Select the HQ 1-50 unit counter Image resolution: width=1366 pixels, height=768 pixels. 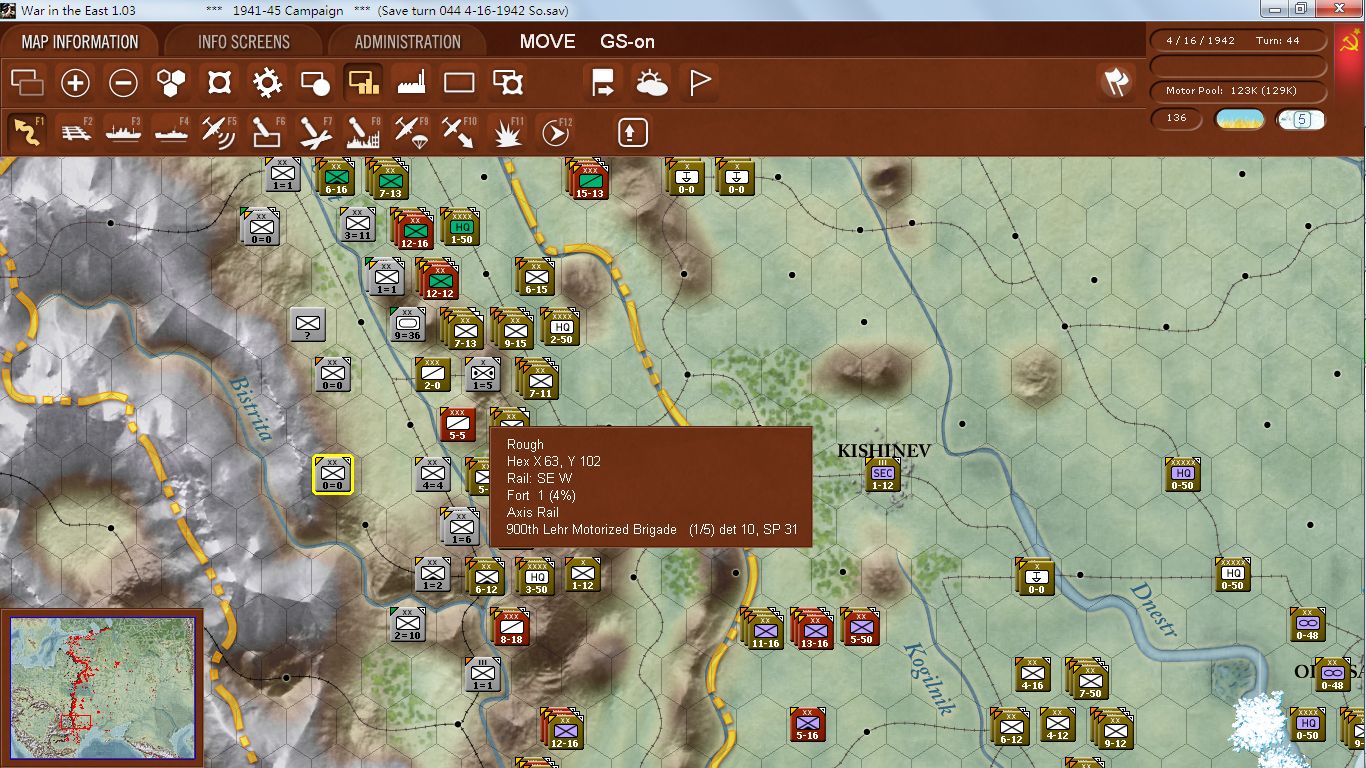(x=461, y=228)
